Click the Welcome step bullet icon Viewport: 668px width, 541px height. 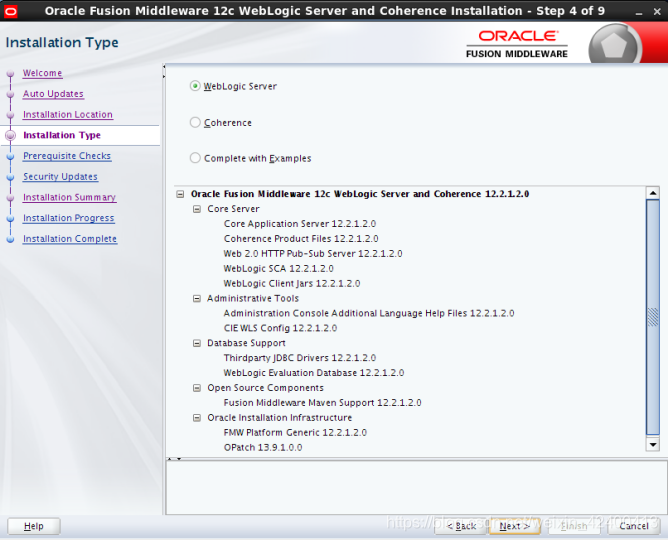pyautogui.click(x=10, y=74)
